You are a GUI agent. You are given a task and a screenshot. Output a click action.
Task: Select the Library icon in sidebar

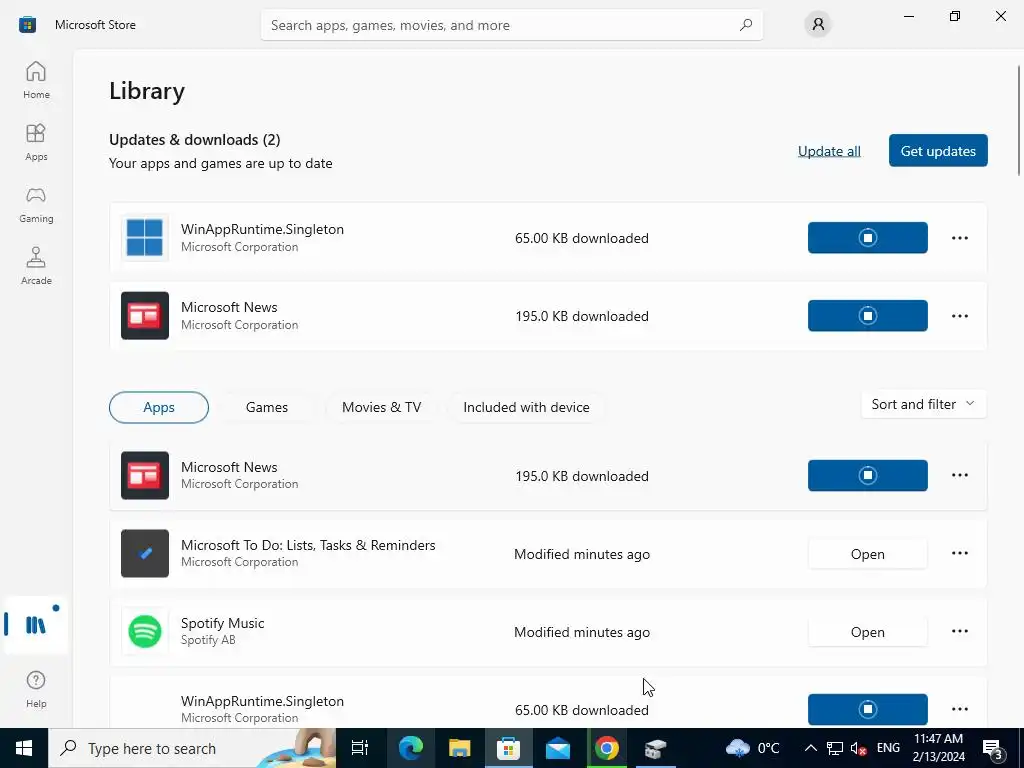[36, 624]
